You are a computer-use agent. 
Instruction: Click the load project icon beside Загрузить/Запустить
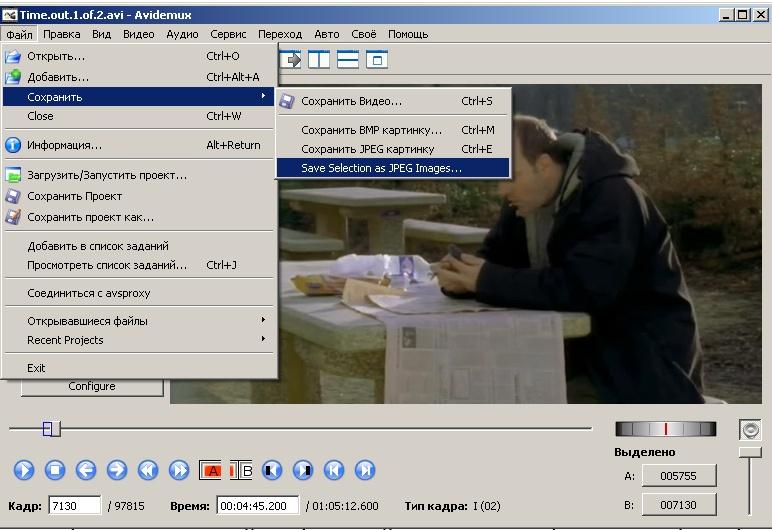tap(13, 175)
